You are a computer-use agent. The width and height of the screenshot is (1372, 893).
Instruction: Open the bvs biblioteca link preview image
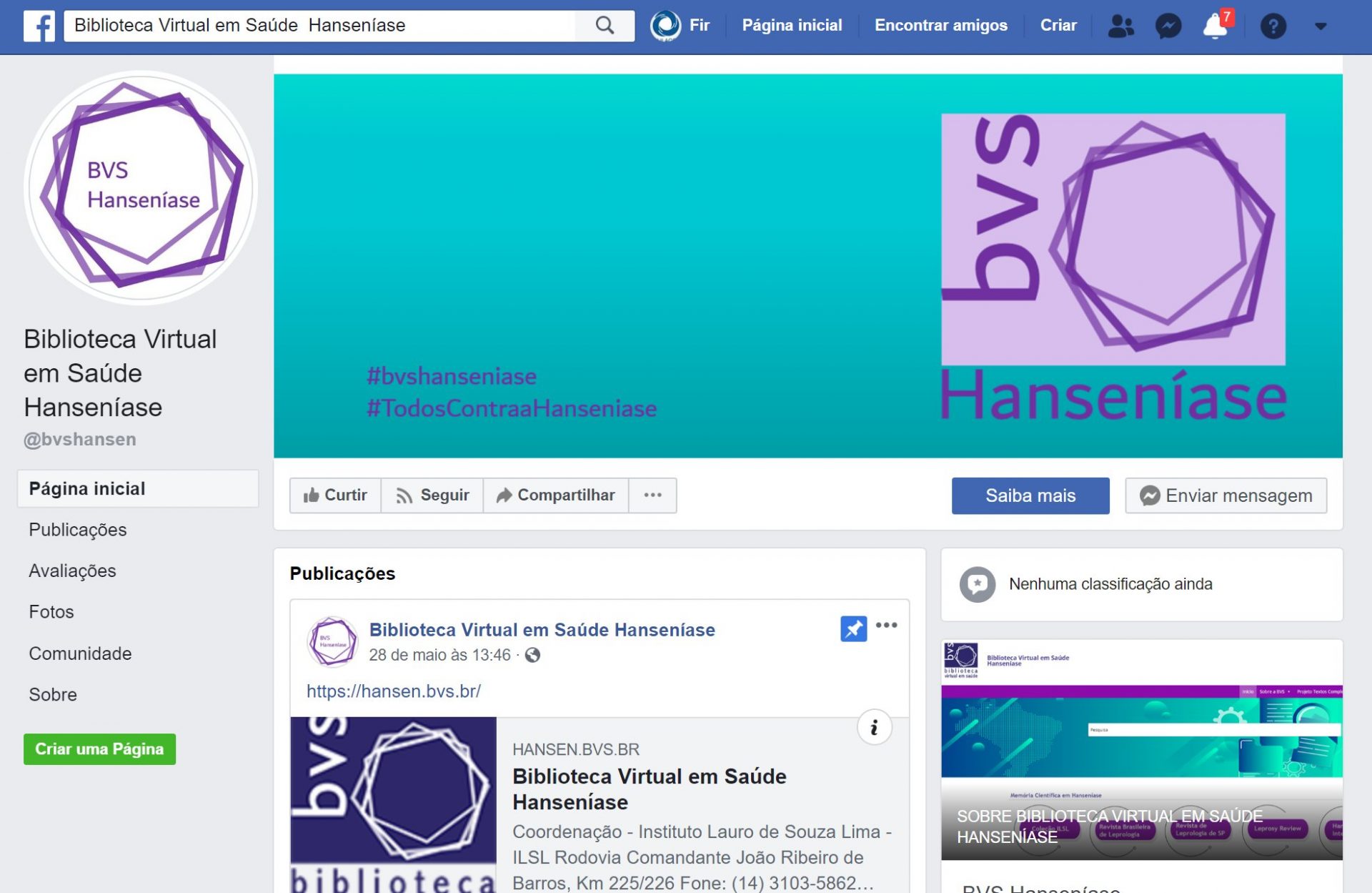393,804
